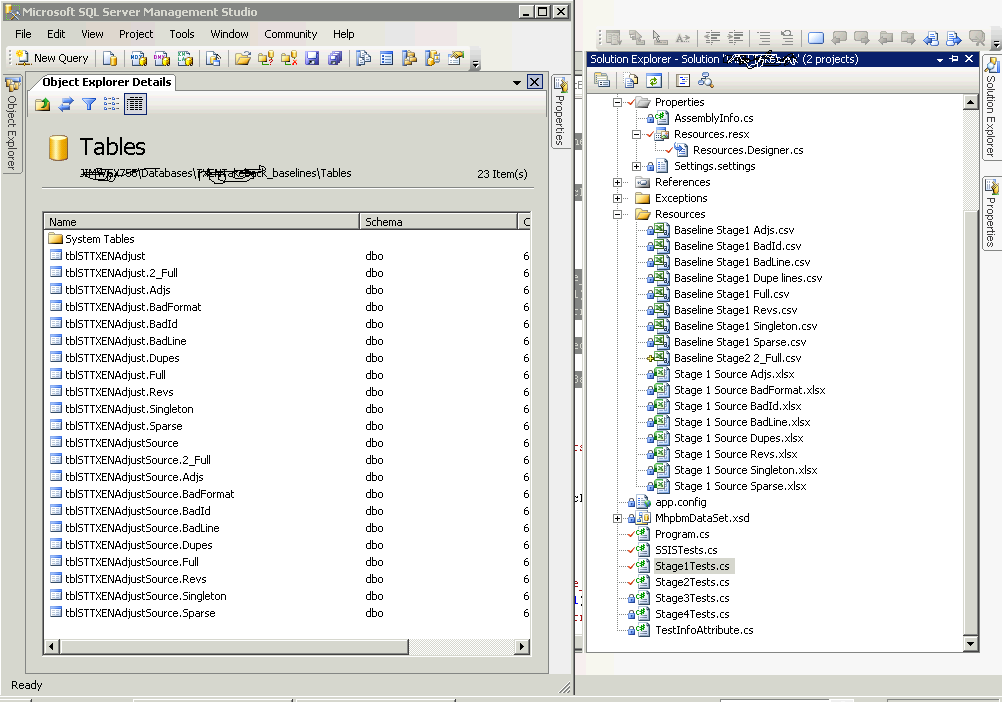Click the horizontal scrollbar left arrow in Tables list
This screenshot has width=1002, height=702.
(x=52, y=646)
